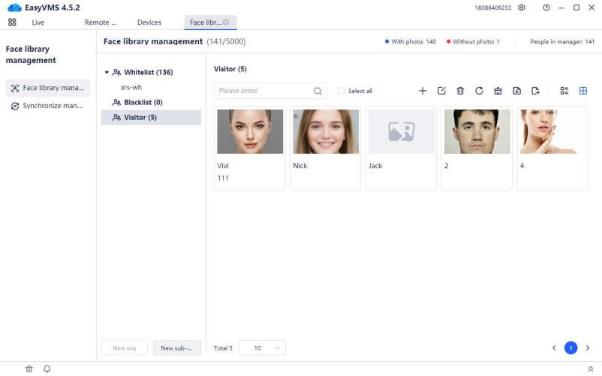
Task: Click 'Without photo: 1' statistic
Action: click(x=473, y=41)
